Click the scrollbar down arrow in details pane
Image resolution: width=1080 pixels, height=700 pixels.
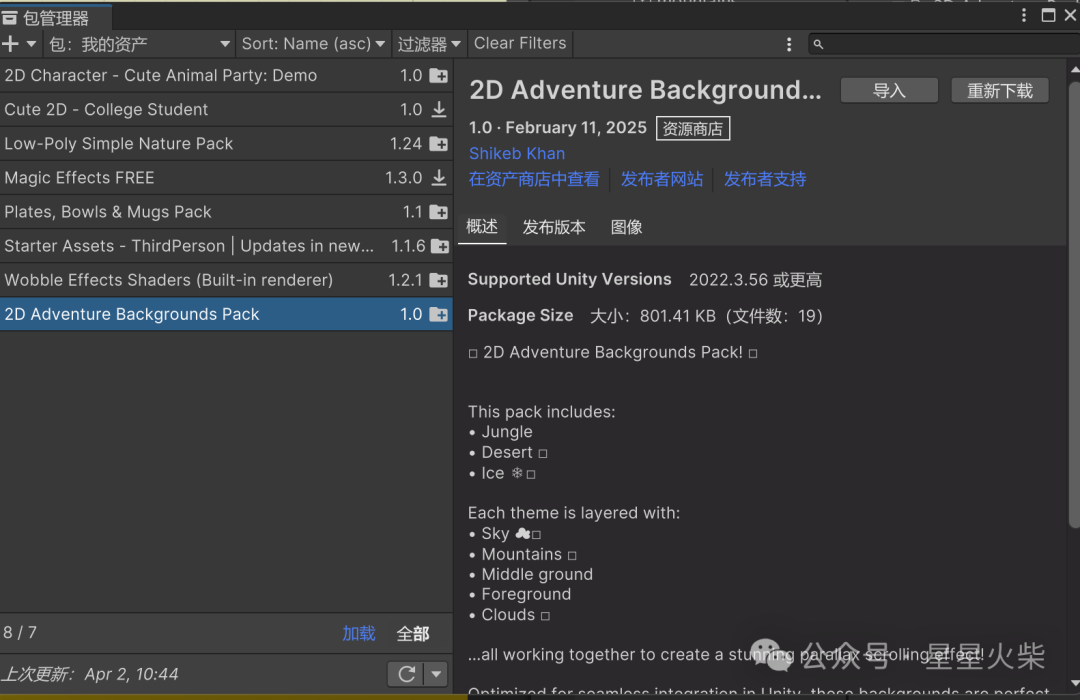1074,683
